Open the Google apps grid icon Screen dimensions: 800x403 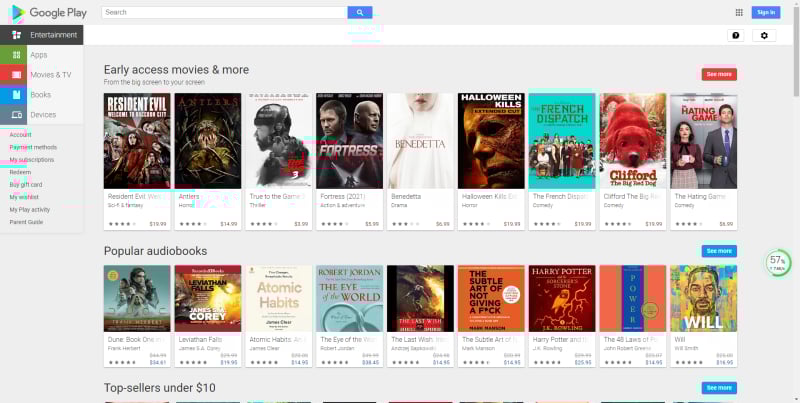(x=739, y=12)
